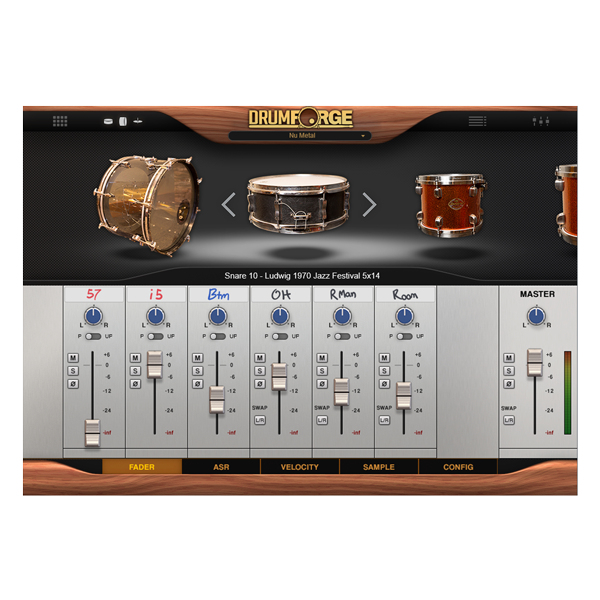Viewport: 600px width, 600px height.
Task: Invert phase on the 57 channel
Action: tap(73, 384)
